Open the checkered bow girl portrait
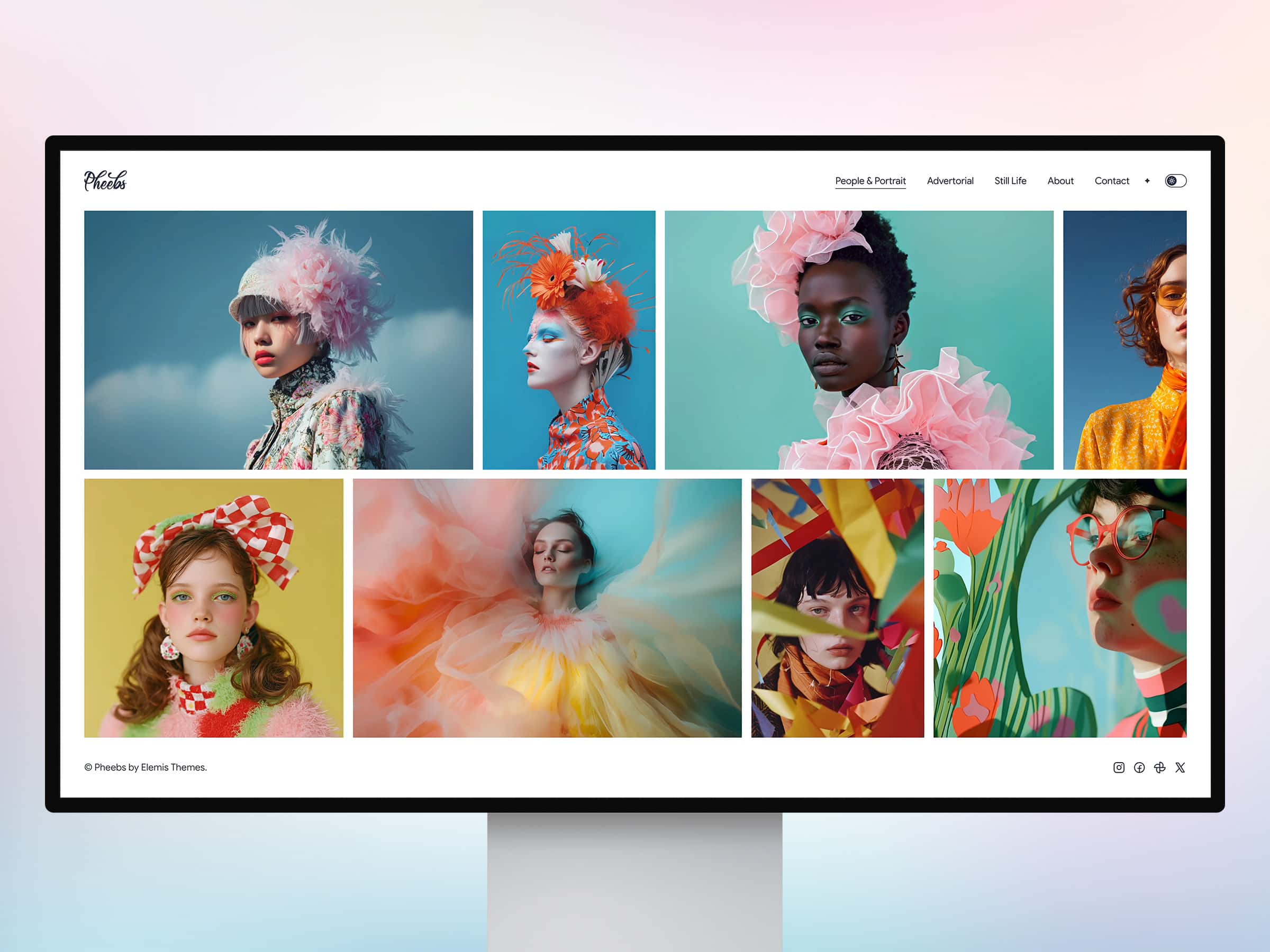The width and height of the screenshot is (1270, 952). pos(214,608)
